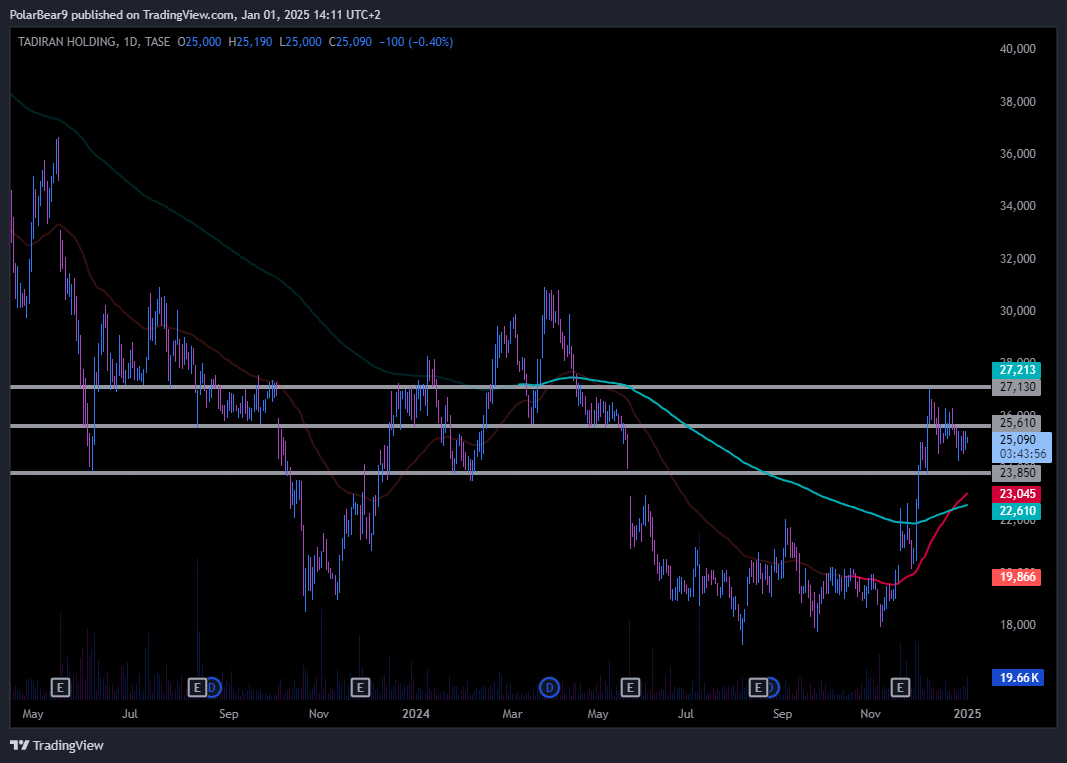Click the blue 19.66K volume label

click(x=1018, y=678)
